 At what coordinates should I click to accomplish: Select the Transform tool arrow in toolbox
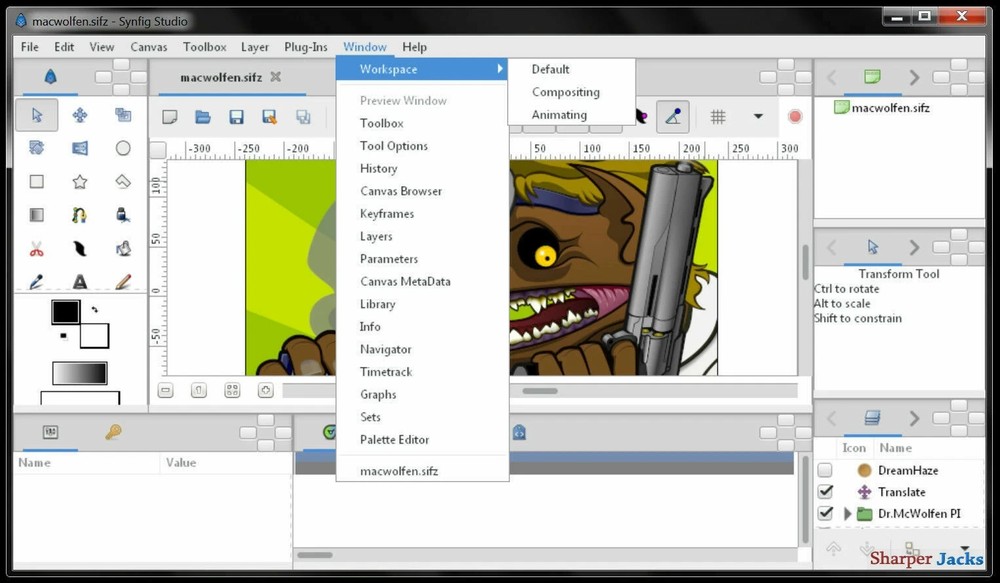point(36,115)
